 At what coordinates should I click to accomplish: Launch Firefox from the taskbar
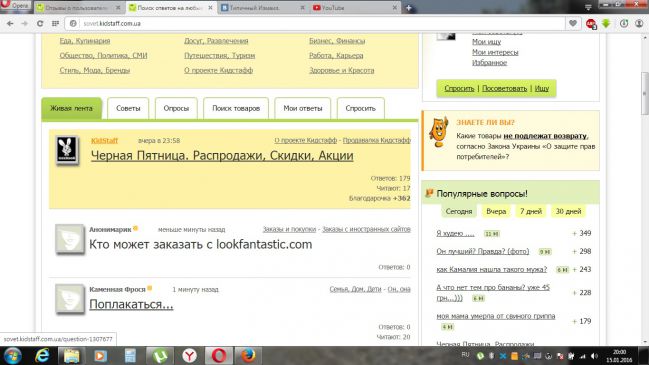[248, 355]
